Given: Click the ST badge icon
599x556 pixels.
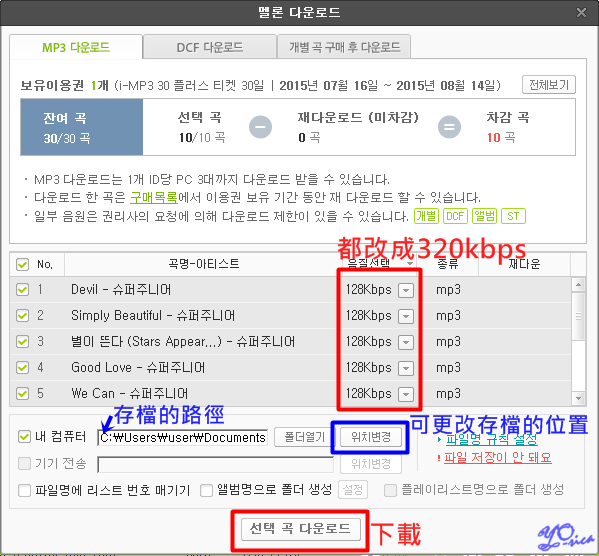Looking at the screenshot, I should point(513,216).
